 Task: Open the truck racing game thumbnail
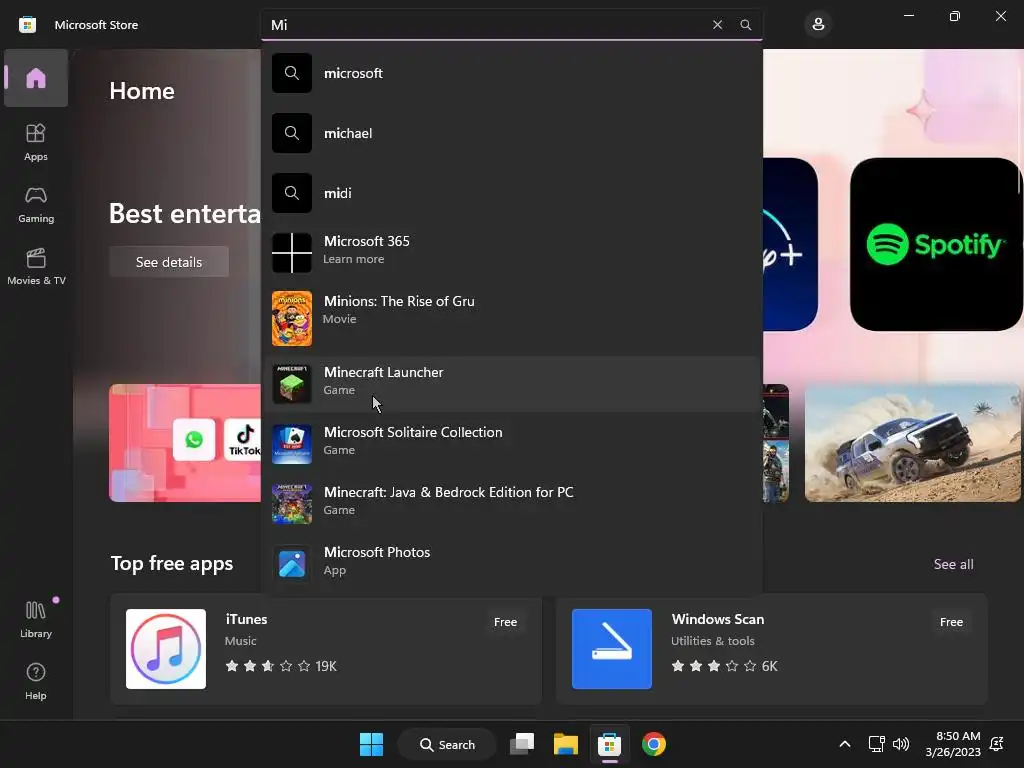click(x=912, y=443)
